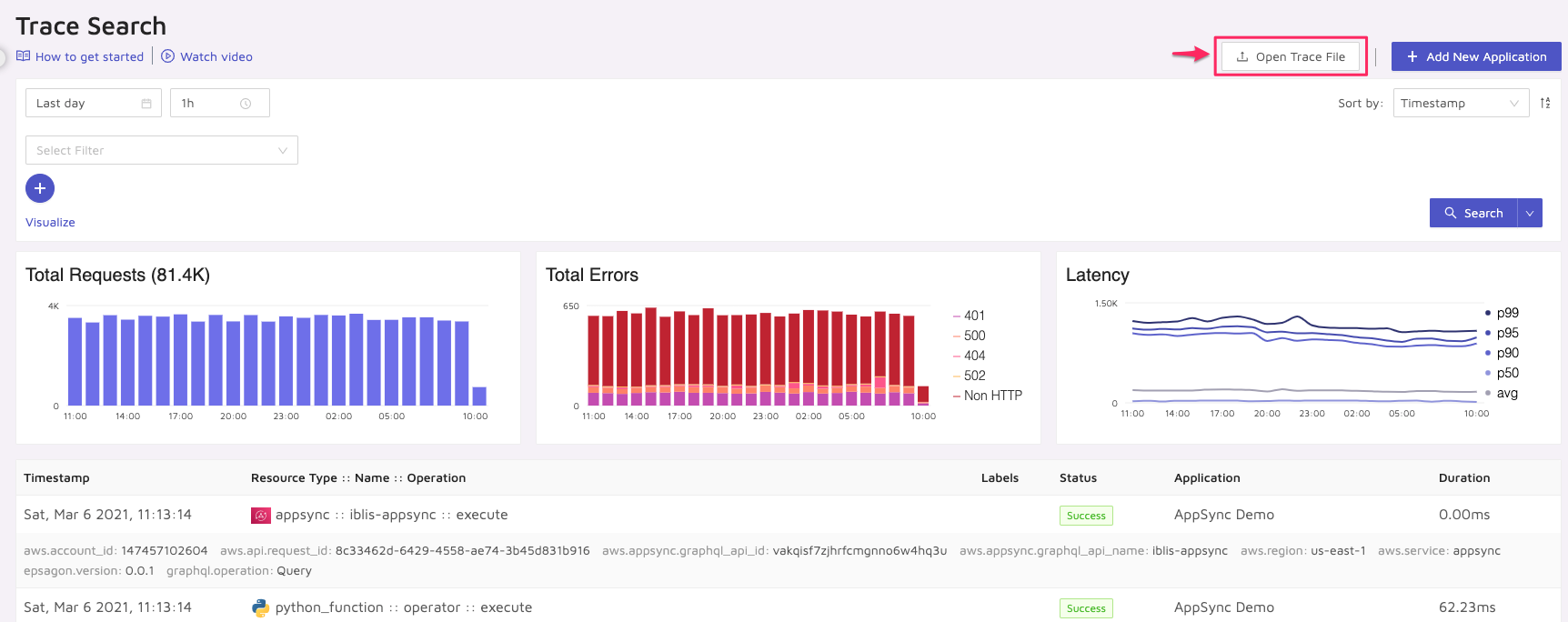1568x622 pixels.
Task: Click the last short bar in Total Requests chart
Action: [x=479, y=396]
